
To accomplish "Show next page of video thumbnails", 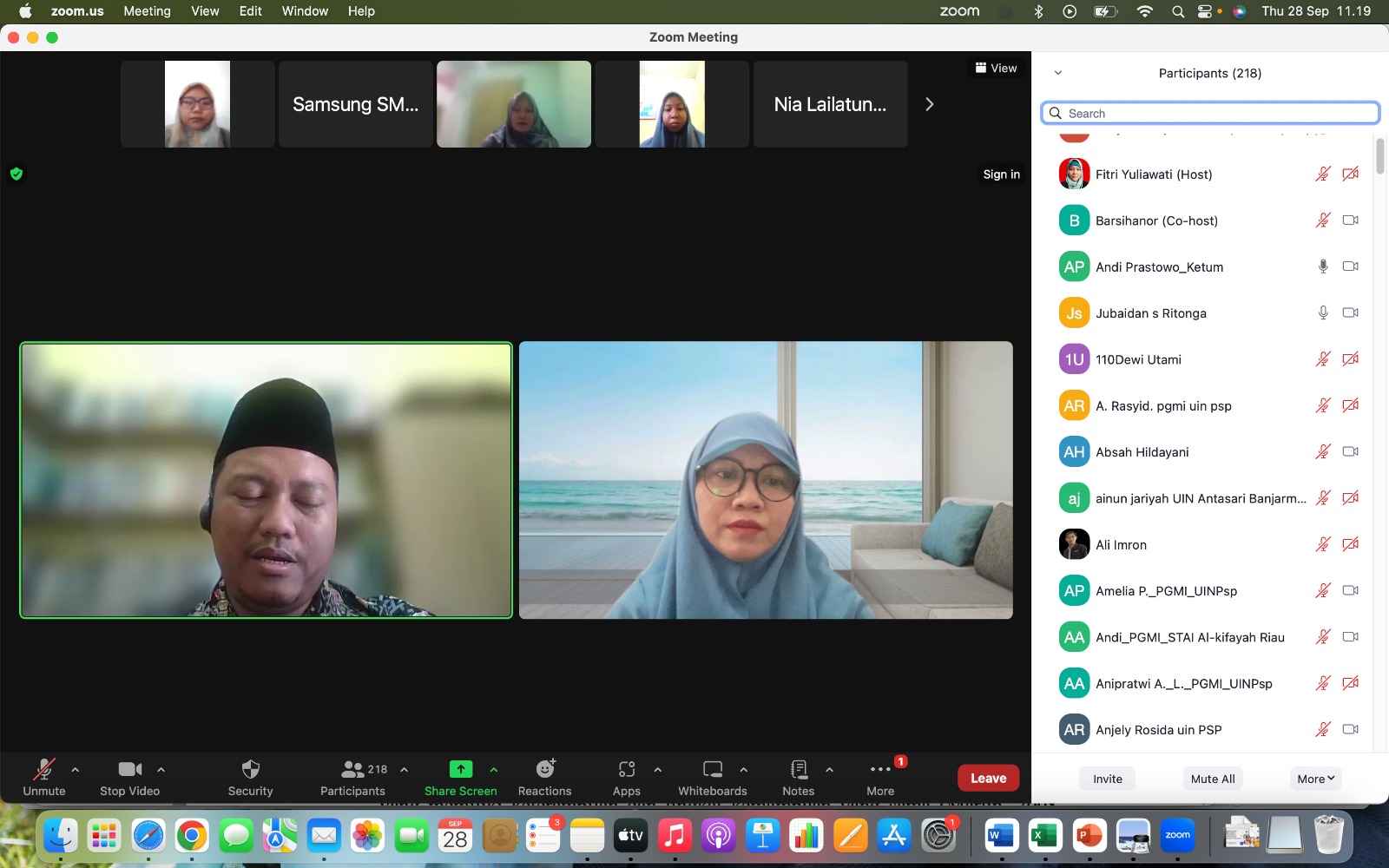I will (x=930, y=104).
